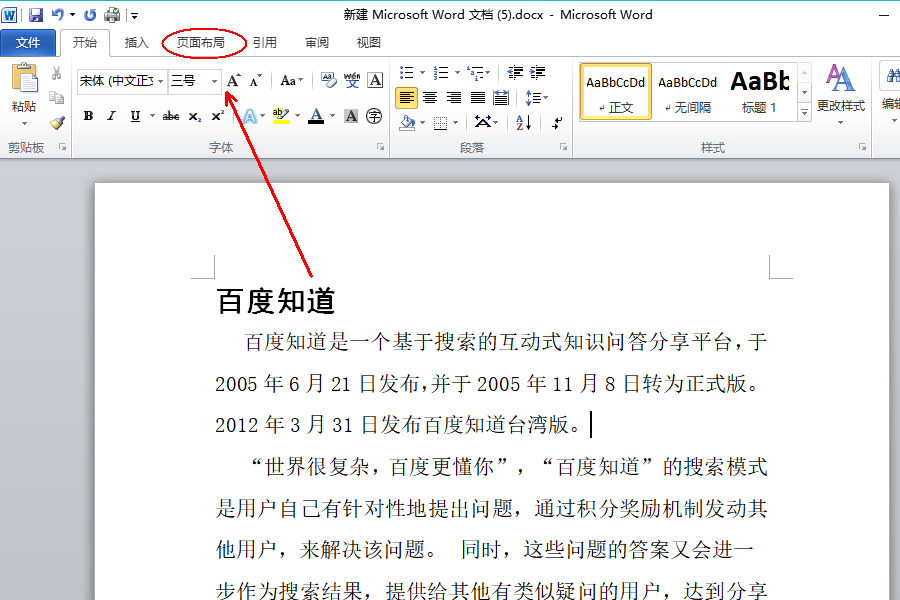This screenshot has width=900, height=600.
Task: Switch to the 开始 tab
Action: (x=84, y=42)
